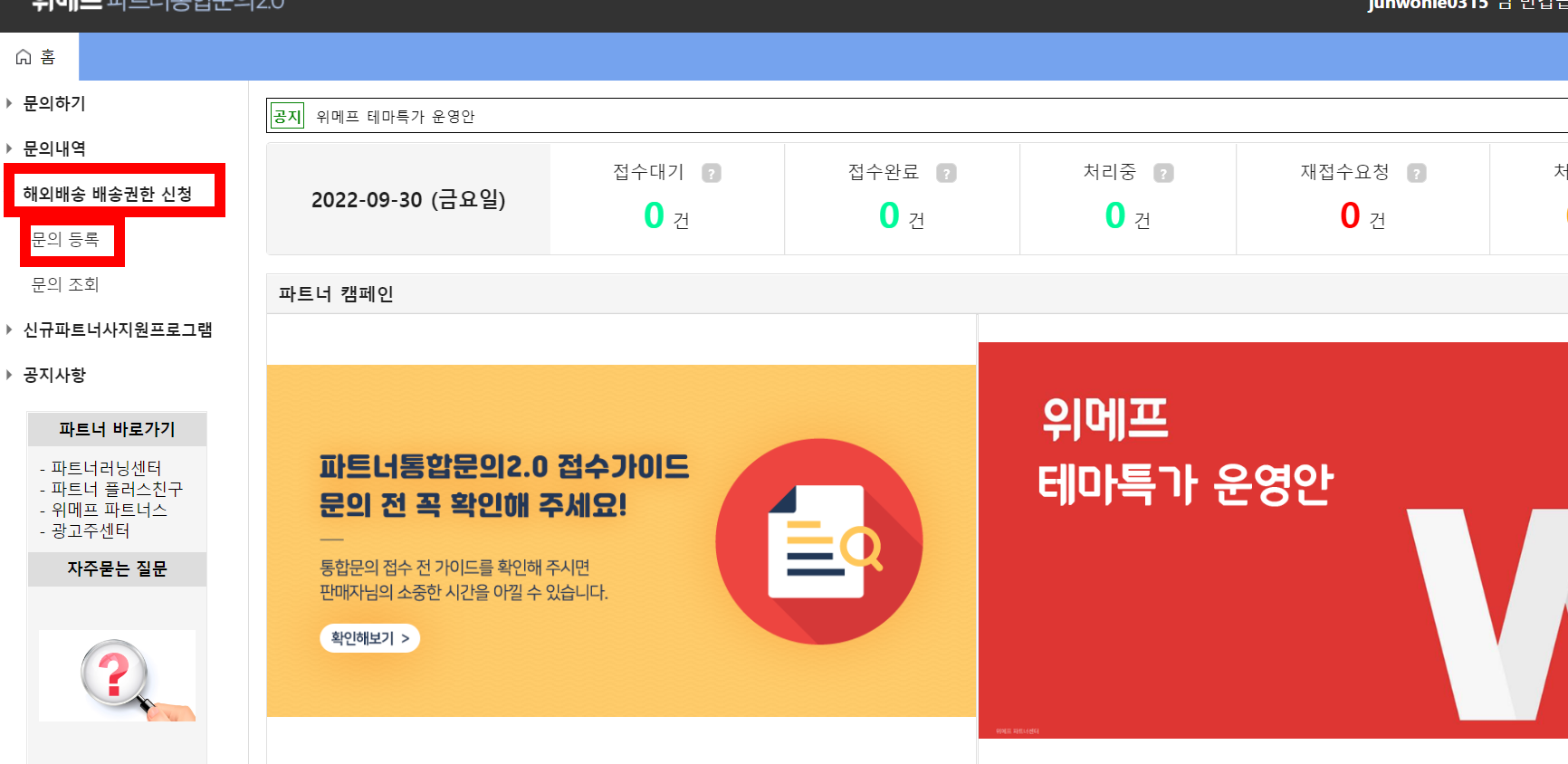The image size is (1568, 764).
Task: Open the home tab icon
Action: point(24,57)
